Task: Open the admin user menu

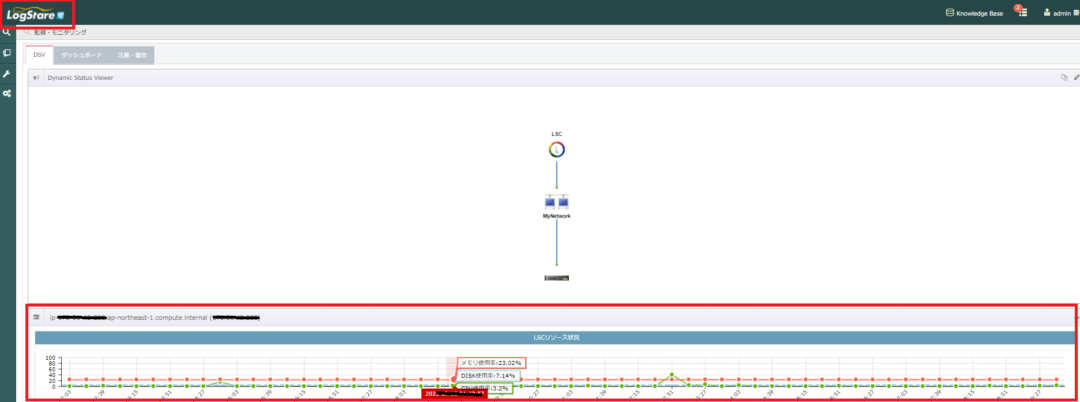Action: pyautogui.click(x=1057, y=13)
